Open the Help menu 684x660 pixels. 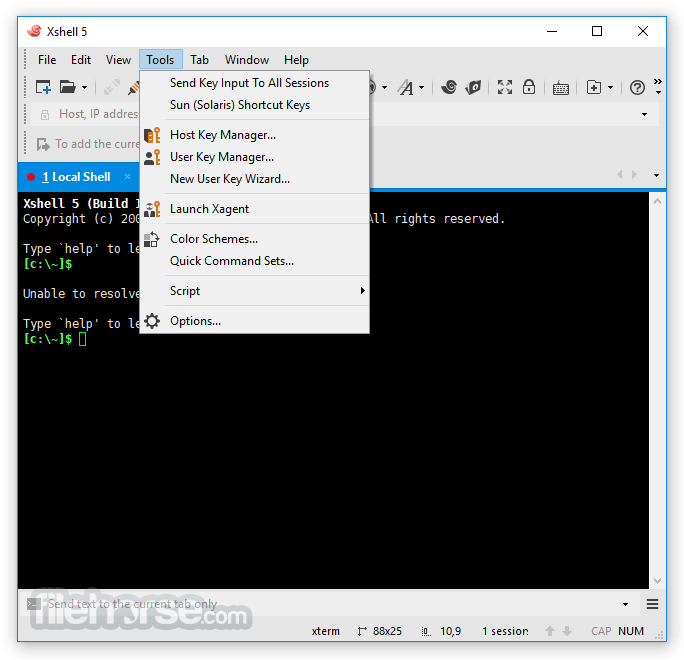click(x=296, y=60)
